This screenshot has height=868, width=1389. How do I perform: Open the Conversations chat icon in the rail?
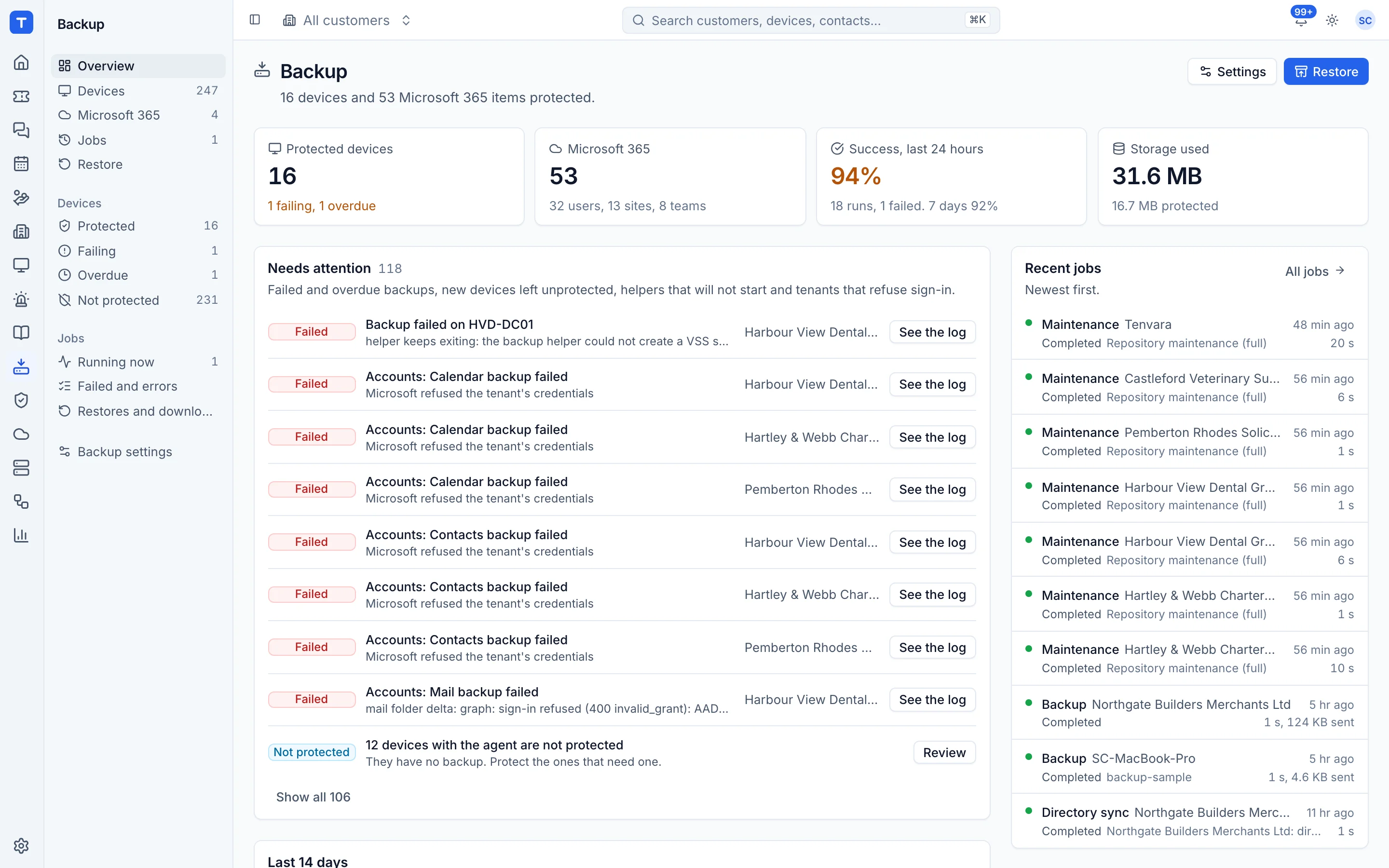tap(21, 130)
